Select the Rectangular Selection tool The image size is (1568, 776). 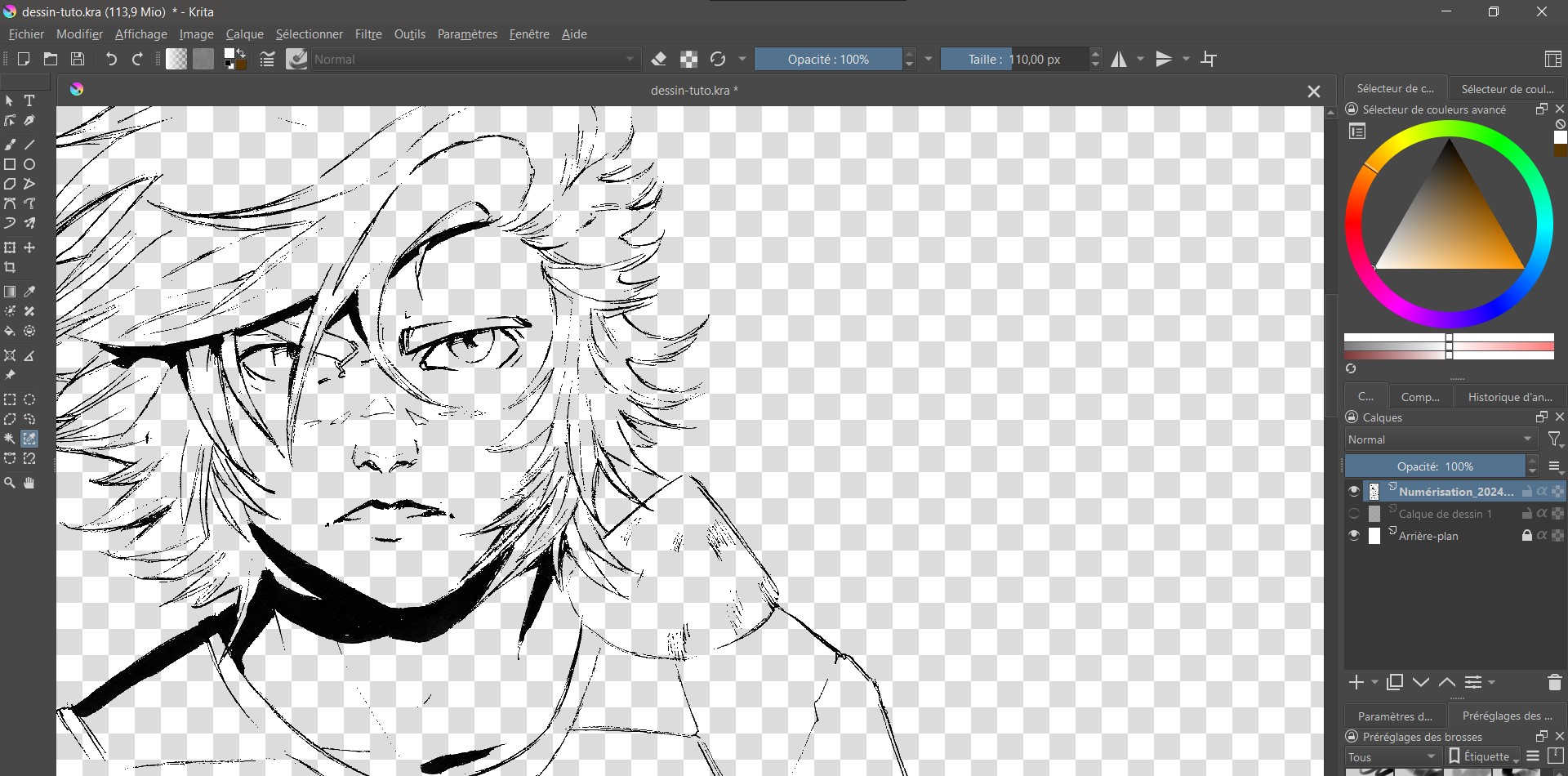tap(10, 399)
